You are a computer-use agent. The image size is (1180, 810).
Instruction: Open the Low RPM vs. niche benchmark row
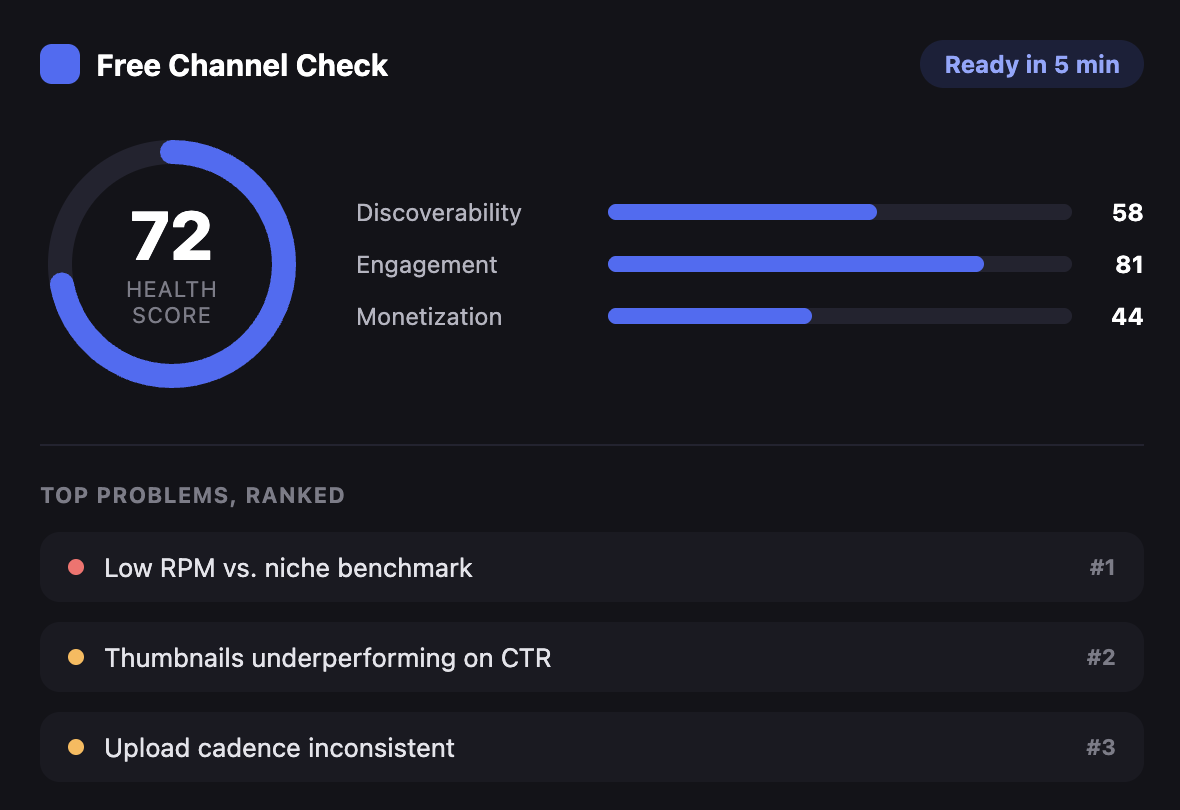(x=592, y=567)
